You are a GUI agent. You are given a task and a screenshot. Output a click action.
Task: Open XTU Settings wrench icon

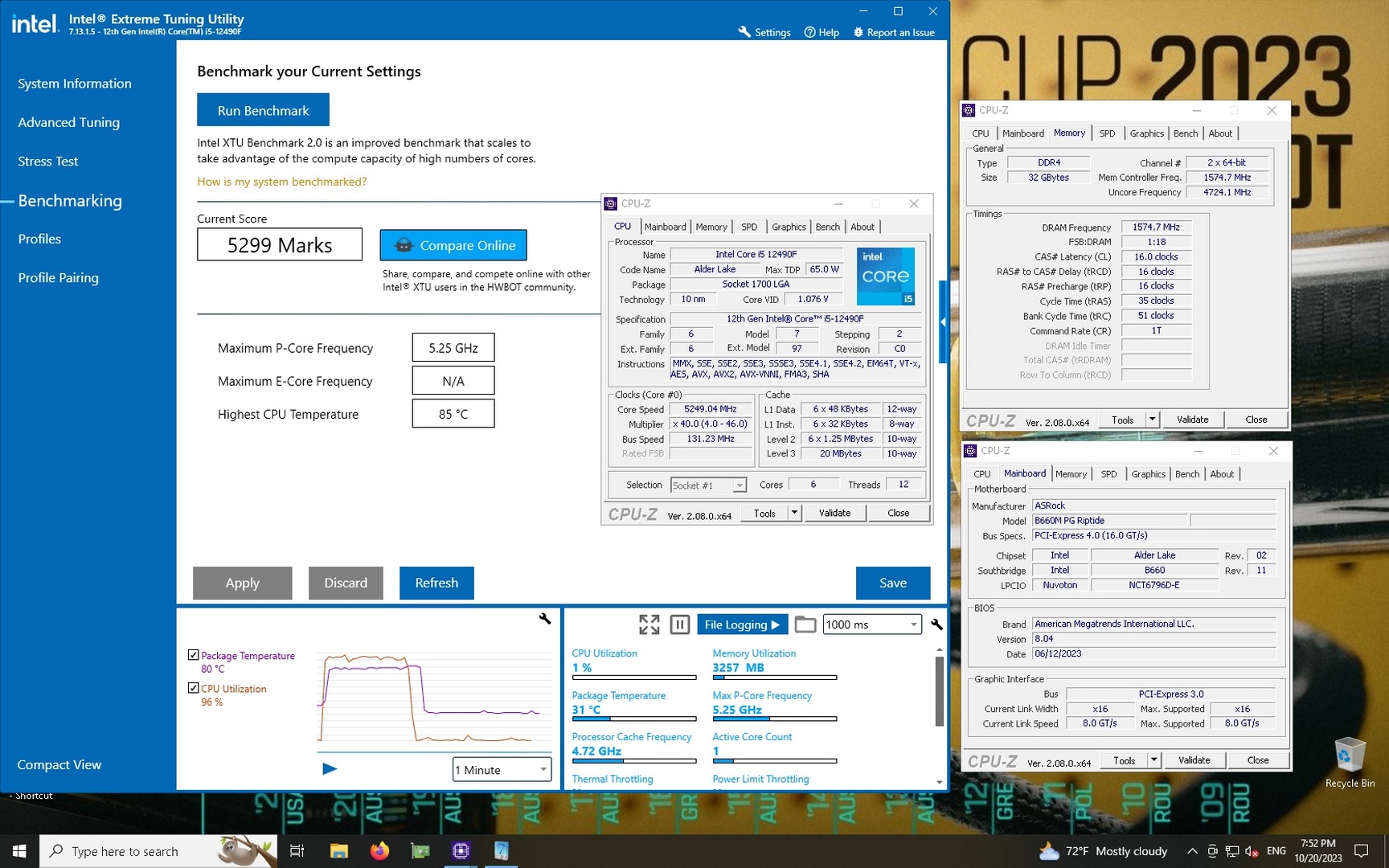[744, 32]
